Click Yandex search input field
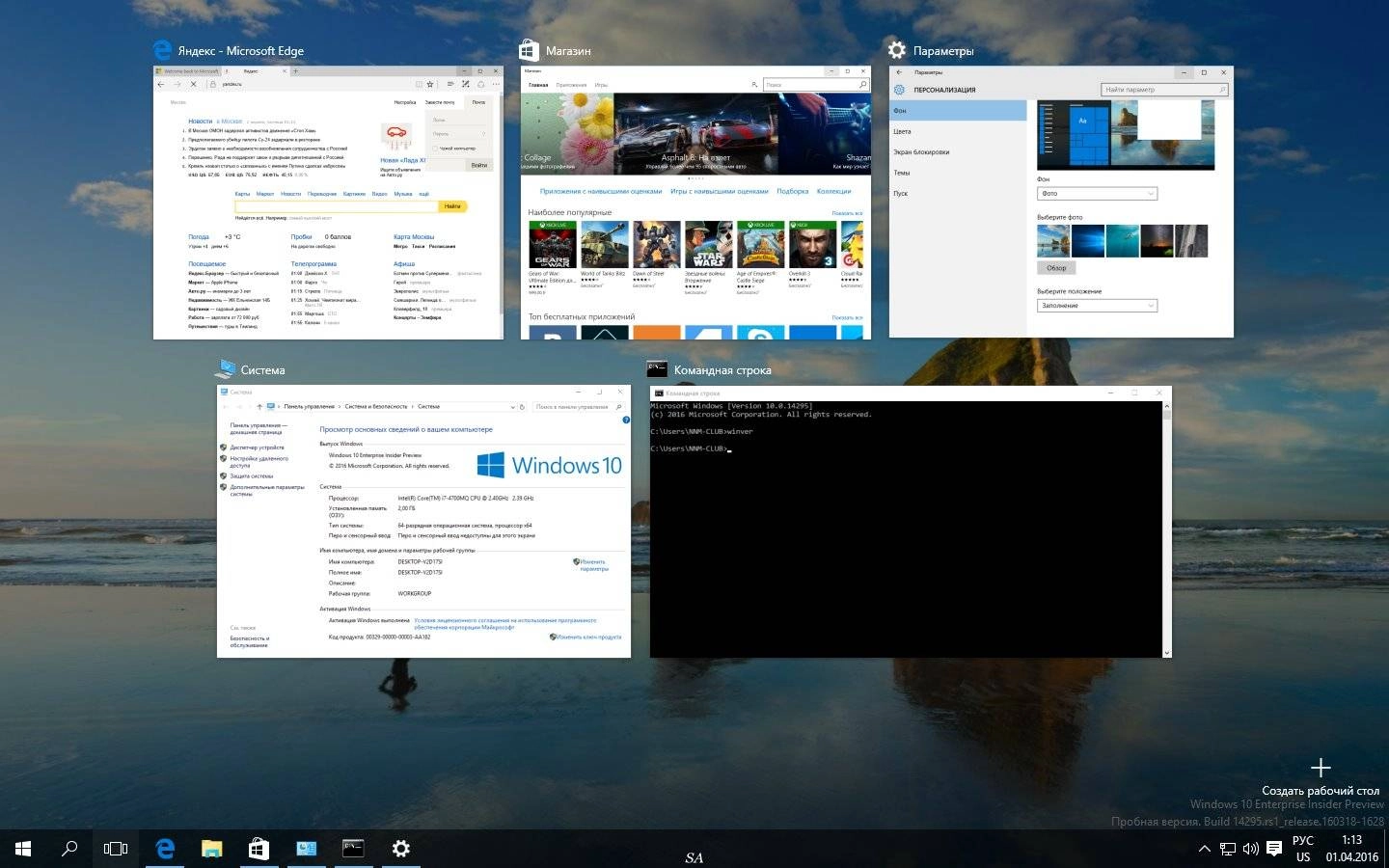Image resolution: width=1389 pixels, height=868 pixels. (x=337, y=206)
